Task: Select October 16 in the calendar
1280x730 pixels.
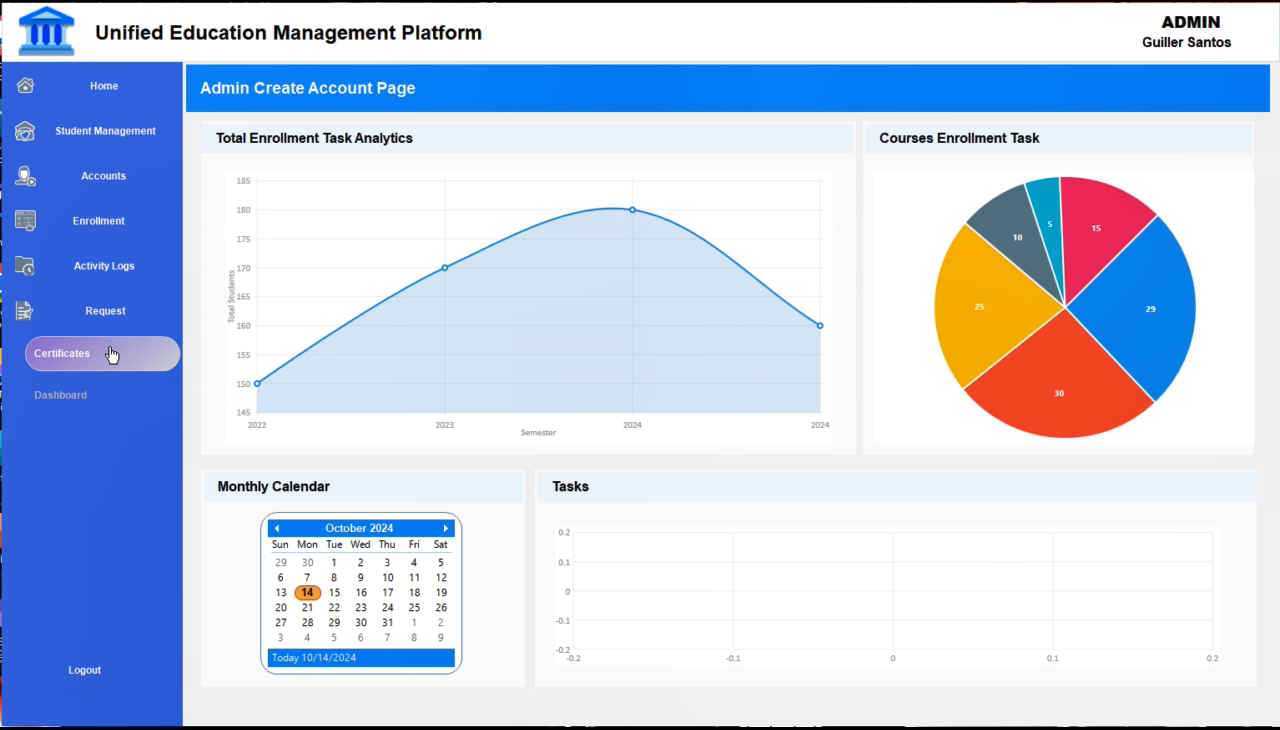Action: click(x=361, y=592)
